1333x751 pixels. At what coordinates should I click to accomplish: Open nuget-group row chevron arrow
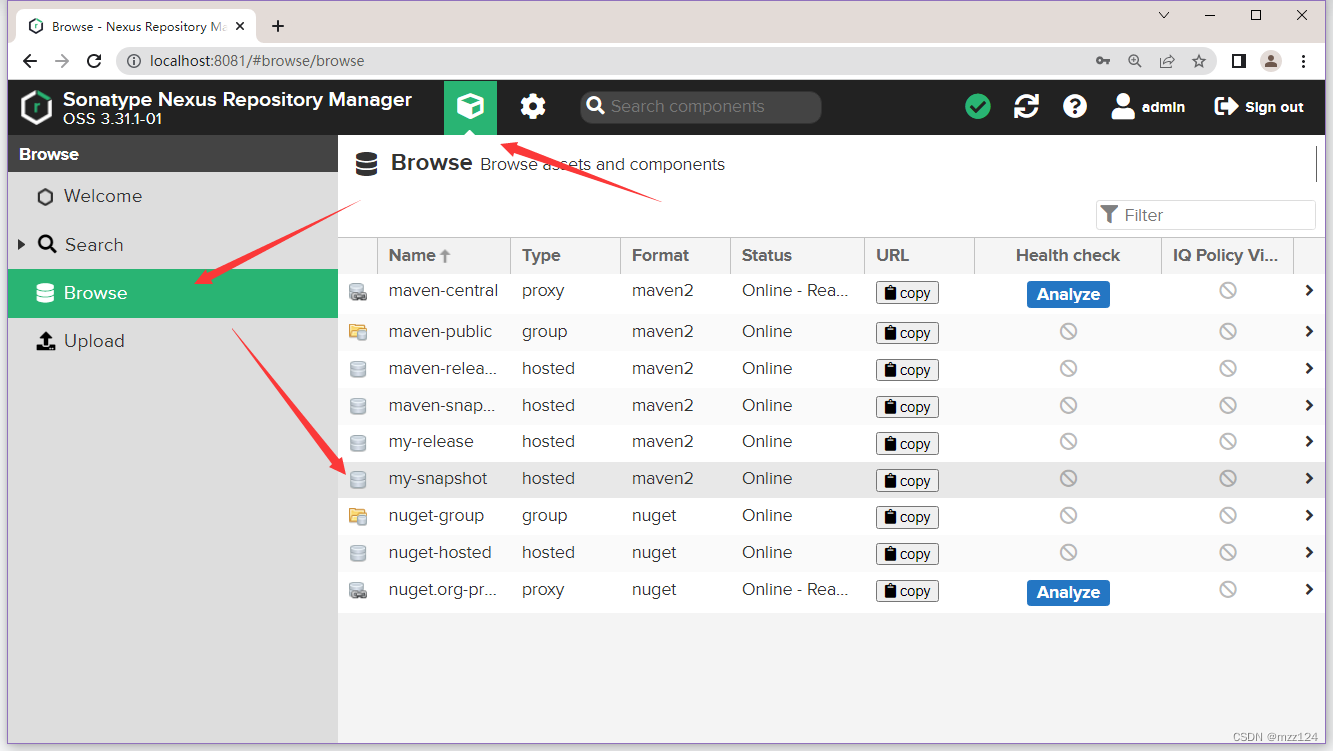point(1309,516)
